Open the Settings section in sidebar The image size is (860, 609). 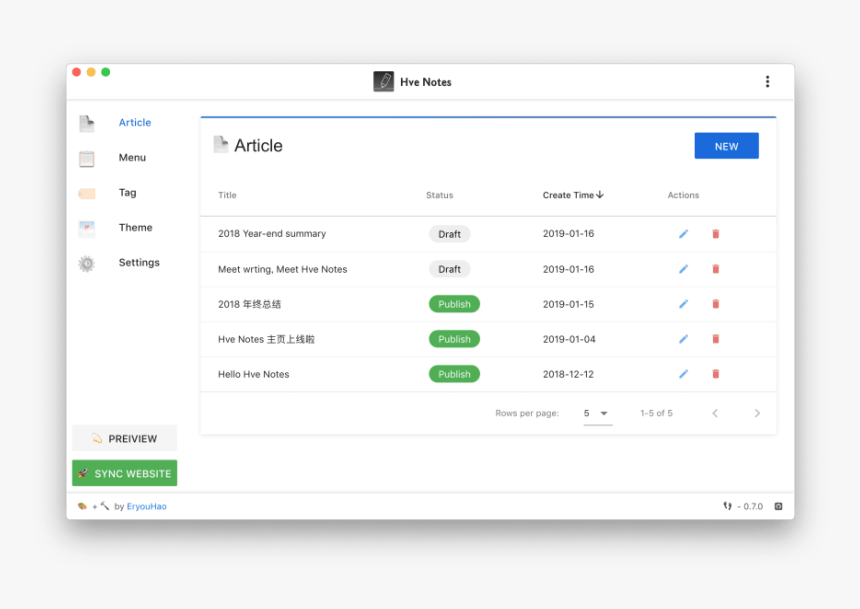139,263
